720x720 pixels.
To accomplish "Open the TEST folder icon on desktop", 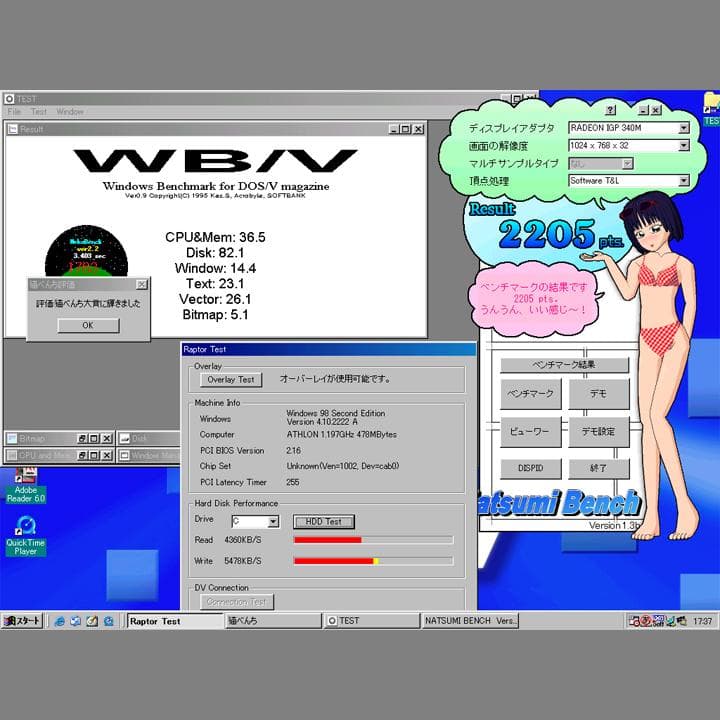I will coord(711,109).
